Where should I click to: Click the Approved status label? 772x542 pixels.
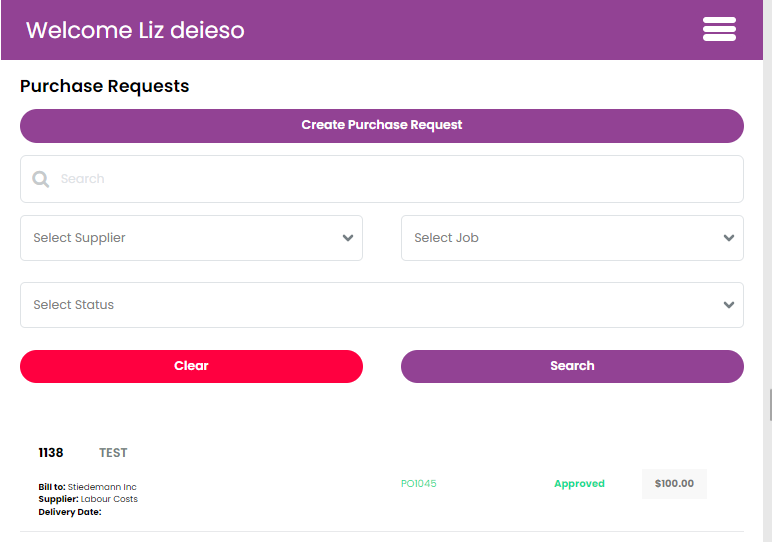point(579,483)
